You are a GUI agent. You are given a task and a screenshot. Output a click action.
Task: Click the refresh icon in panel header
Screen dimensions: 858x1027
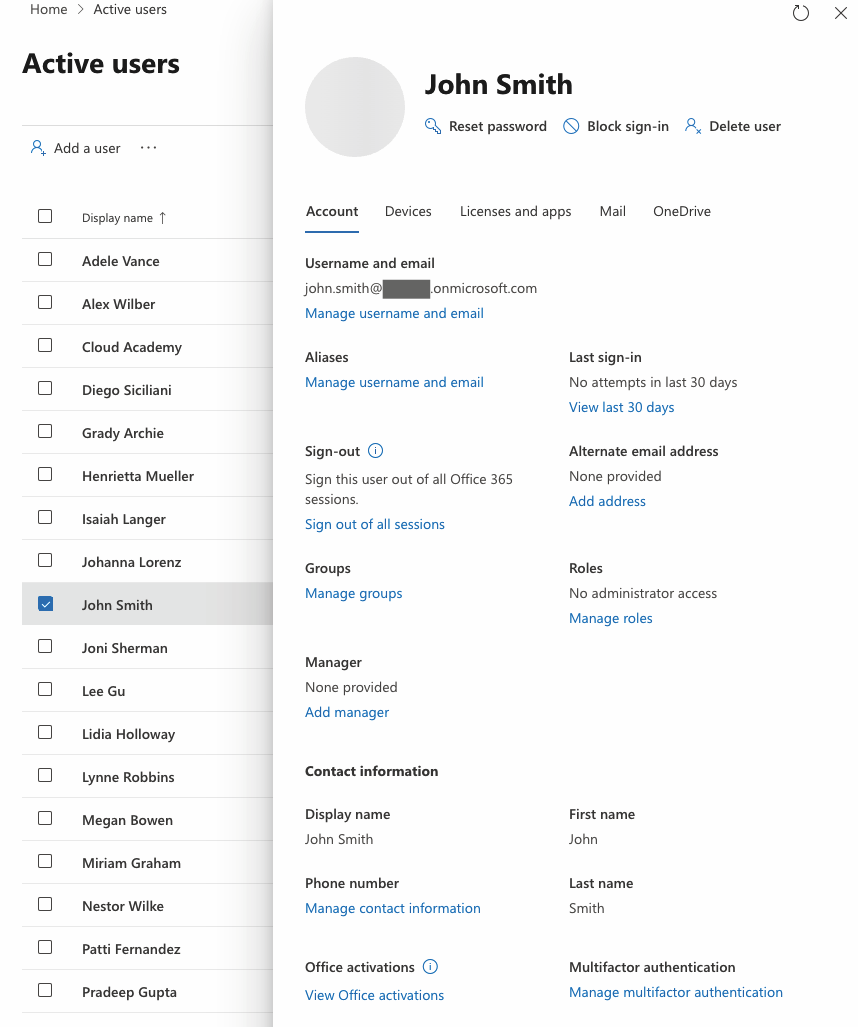(x=800, y=13)
